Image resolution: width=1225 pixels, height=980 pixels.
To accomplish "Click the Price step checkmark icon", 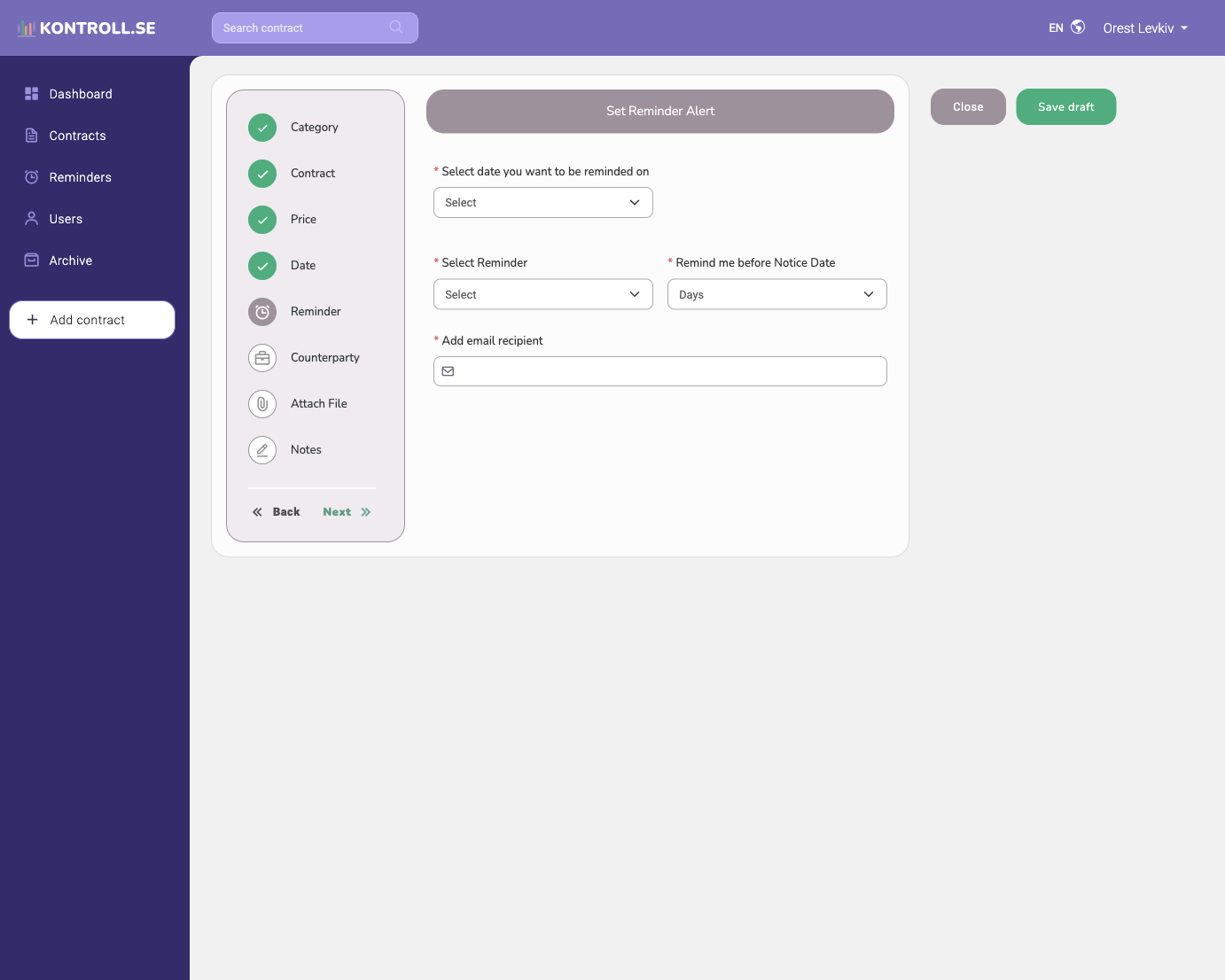I will tap(262, 220).
